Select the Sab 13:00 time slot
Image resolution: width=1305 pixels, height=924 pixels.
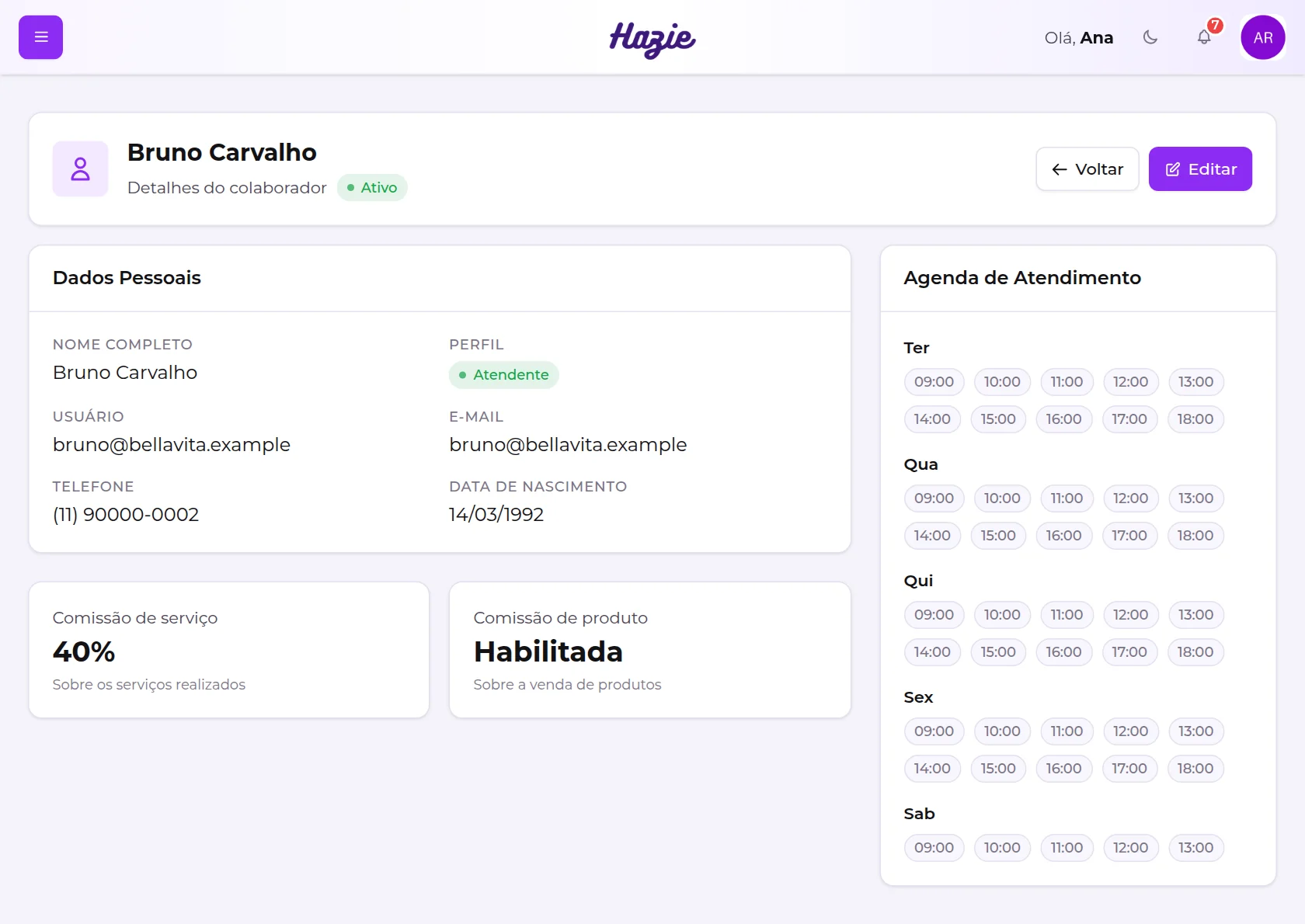coord(1195,847)
